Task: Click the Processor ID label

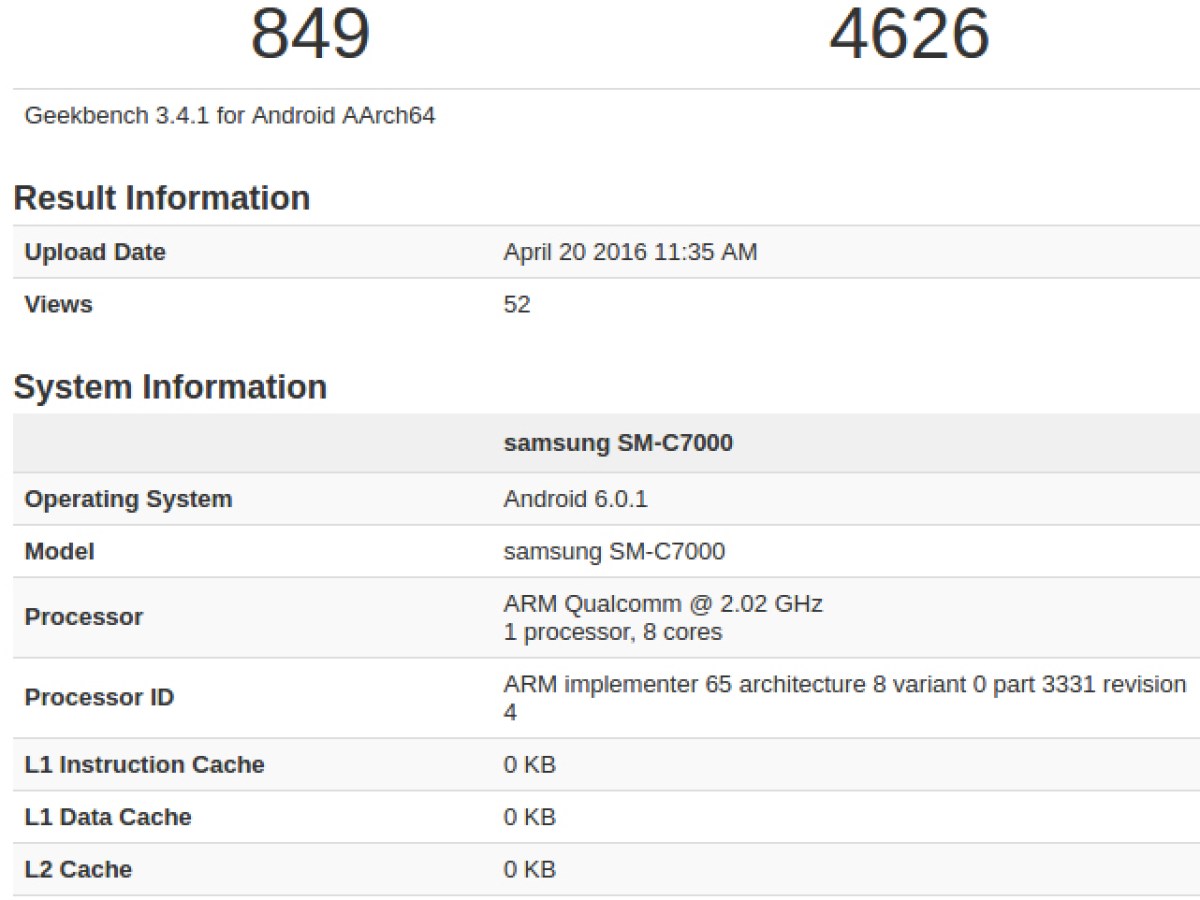Action: tap(99, 697)
